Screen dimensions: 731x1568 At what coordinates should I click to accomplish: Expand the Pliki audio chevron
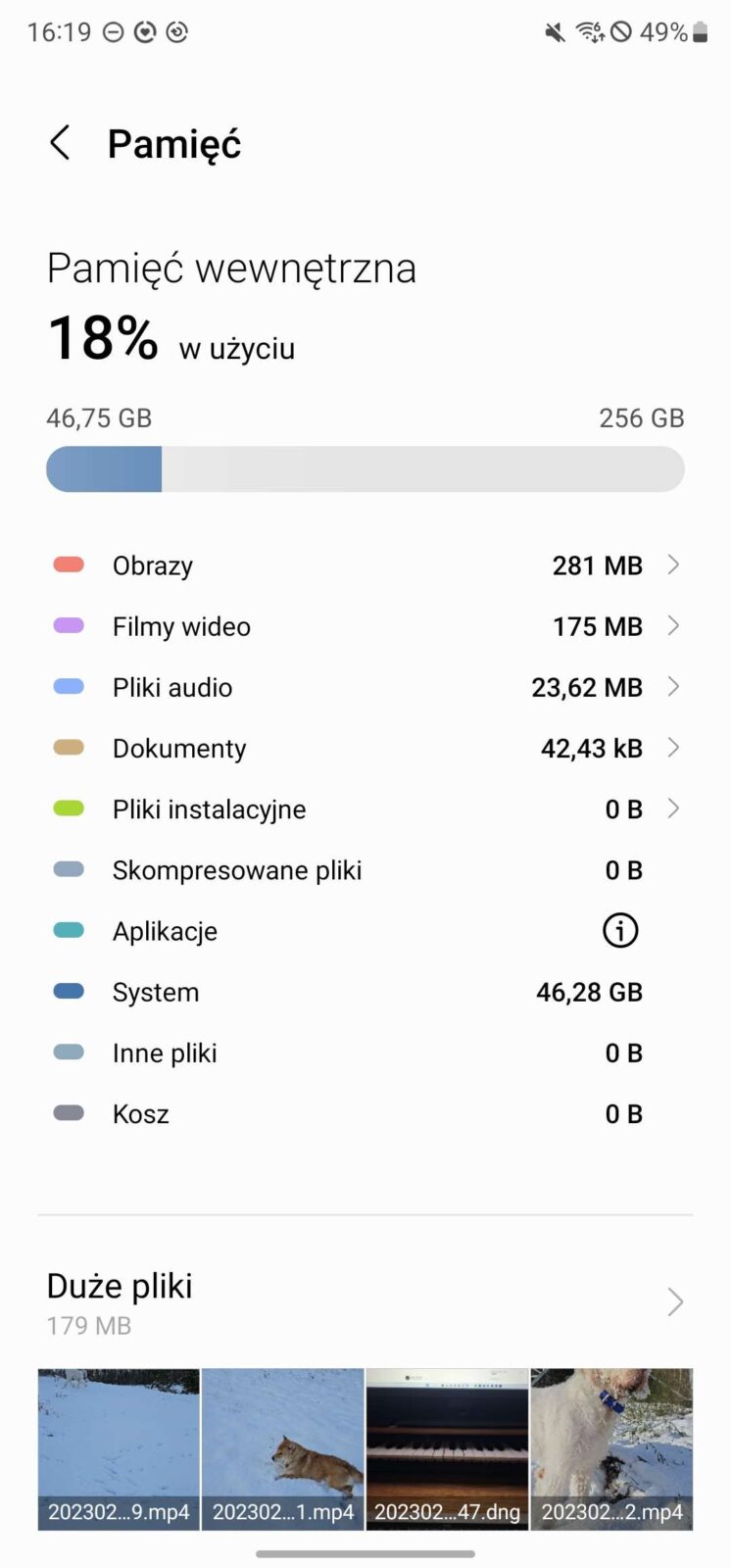pyautogui.click(x=673, y=687)
